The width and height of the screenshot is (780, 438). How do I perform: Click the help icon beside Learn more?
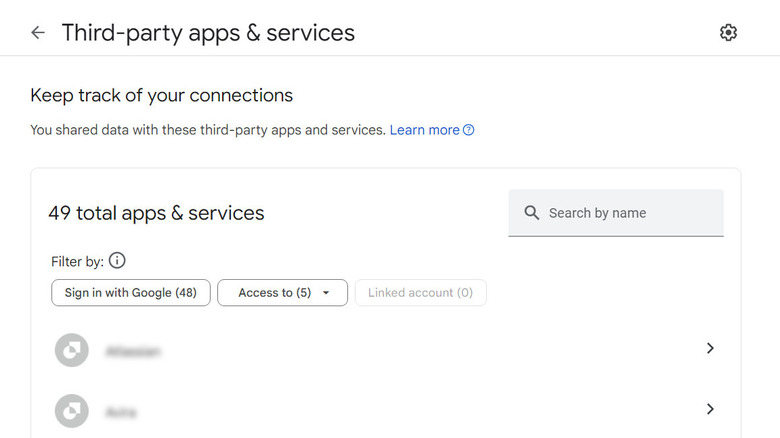469,130
